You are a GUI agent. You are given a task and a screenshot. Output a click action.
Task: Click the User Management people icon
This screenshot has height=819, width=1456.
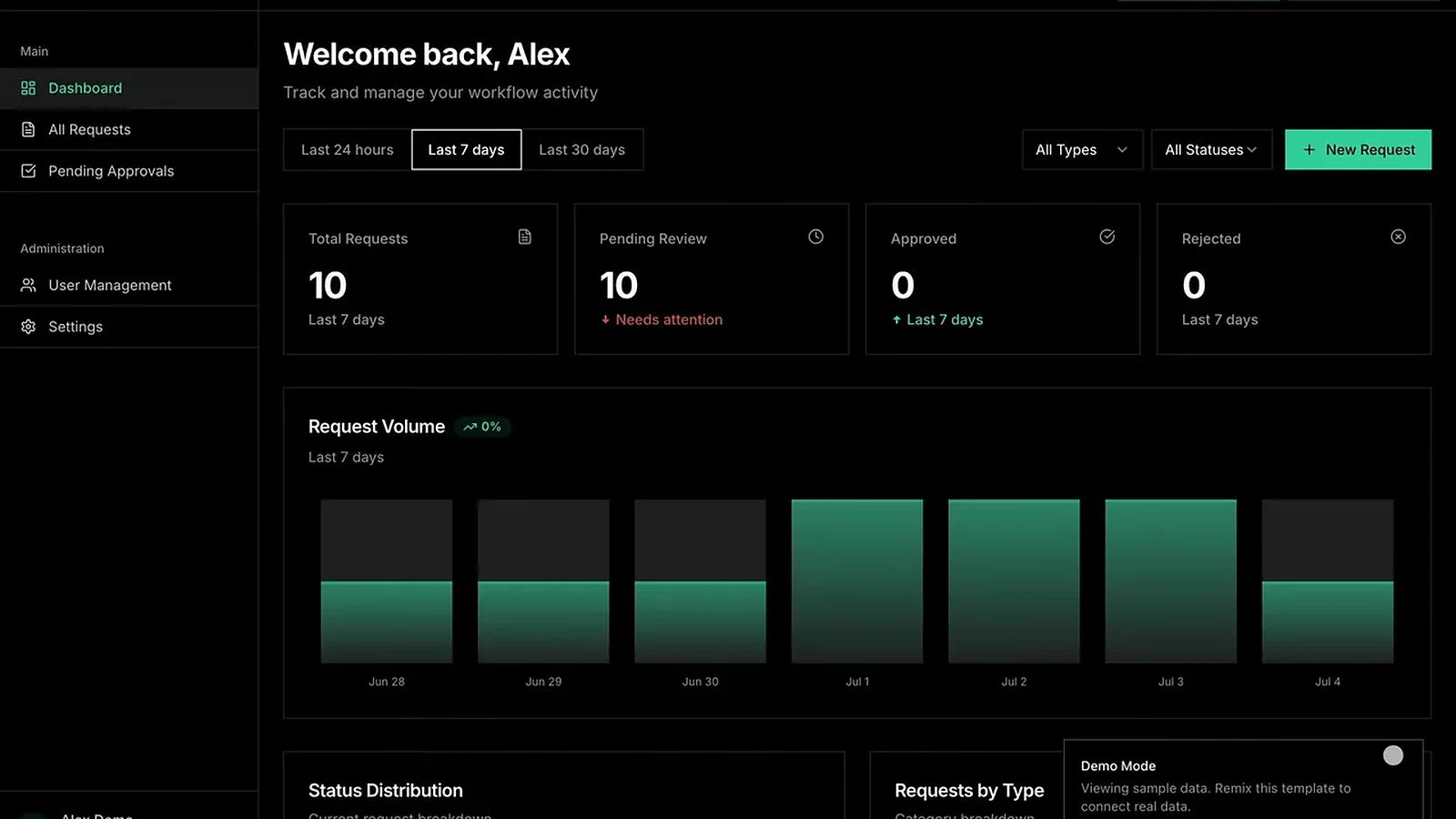coord(28,285)
